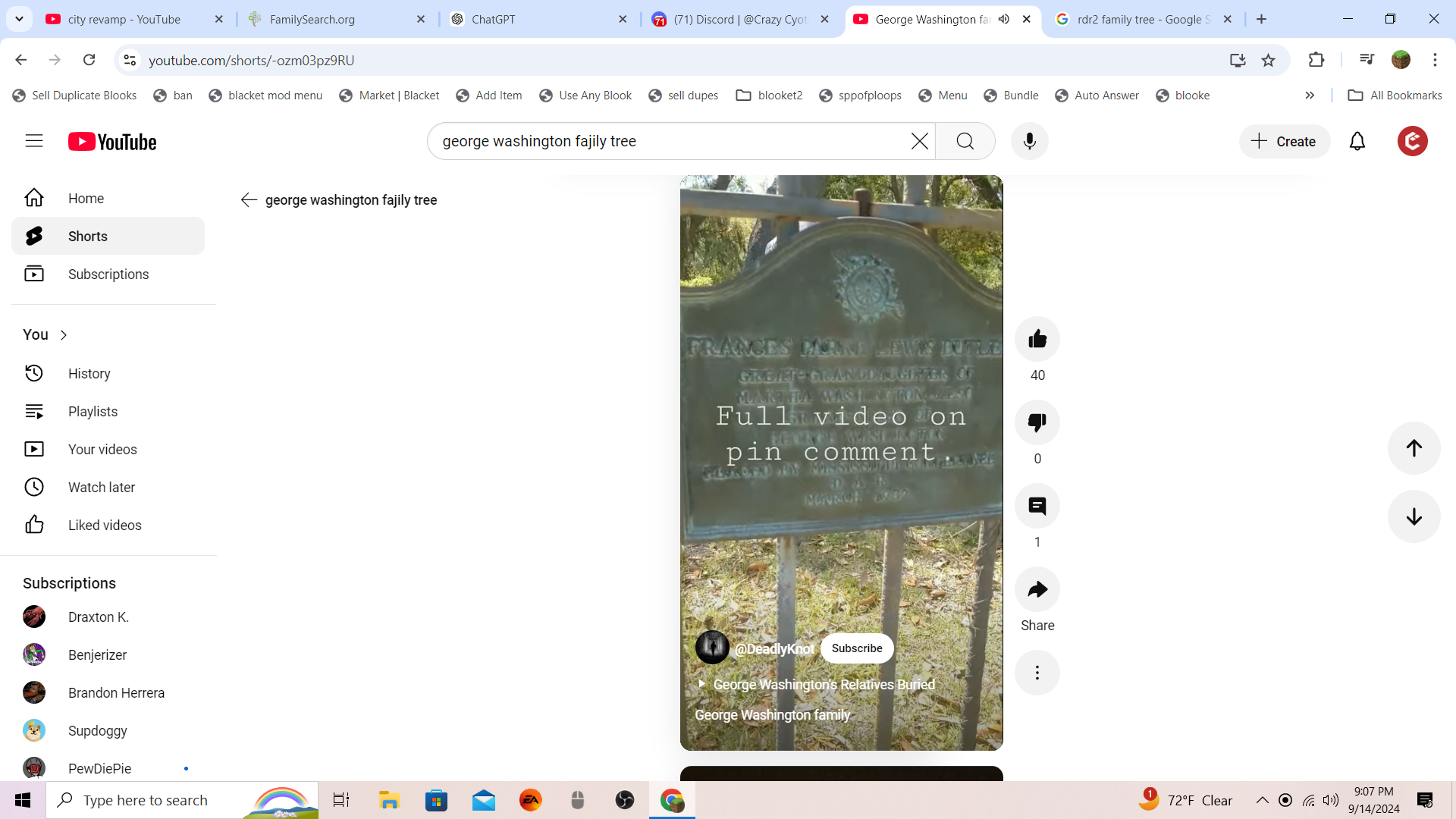Search with voice microphone icon
This screenshot has width=1456, height=819.
point(1029,141)
